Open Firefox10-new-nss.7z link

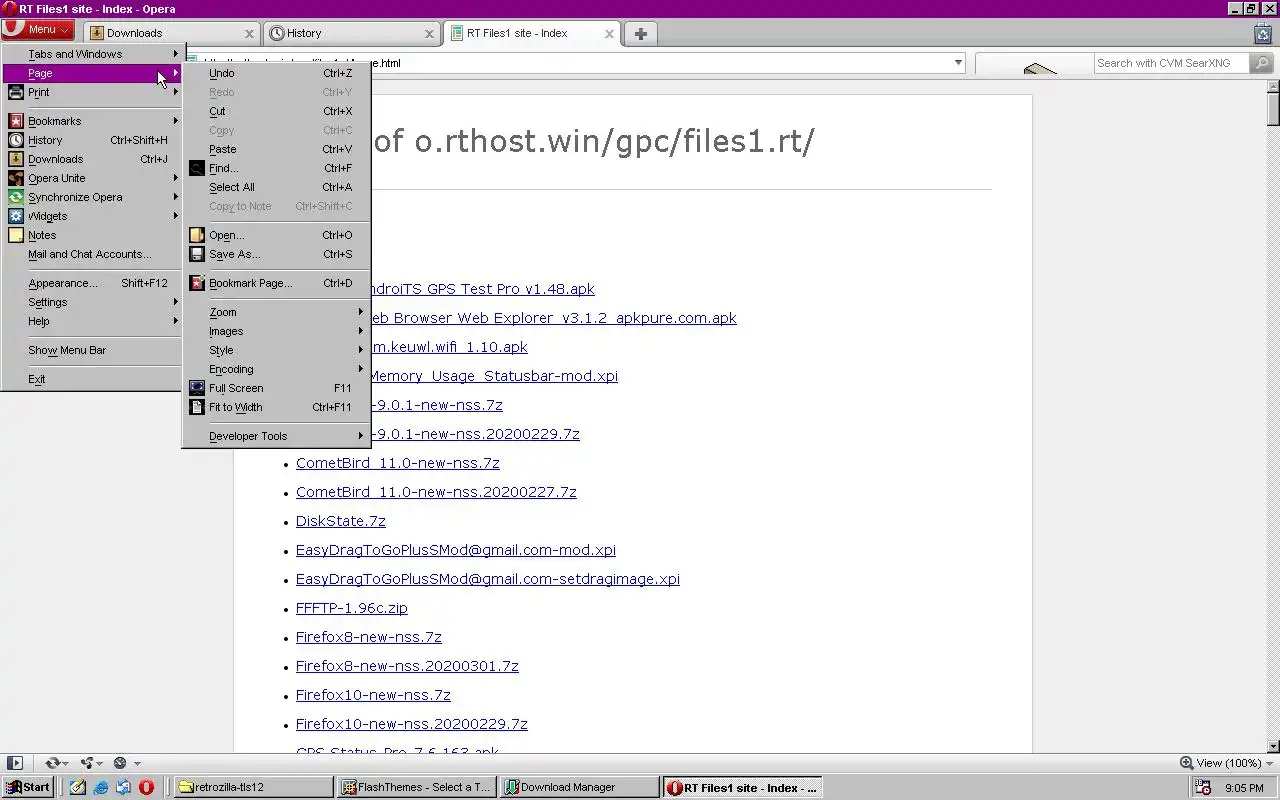pyautogui.click(x=373, y=695)
